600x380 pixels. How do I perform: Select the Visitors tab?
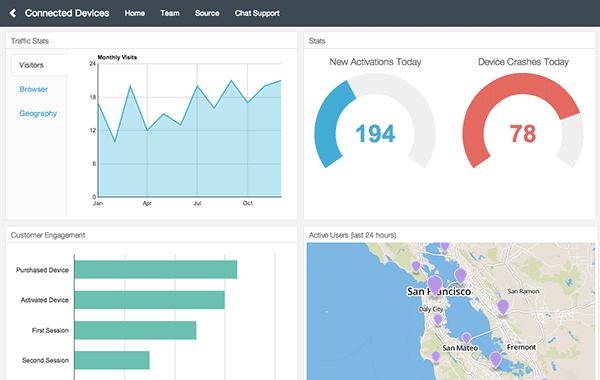pos(38,65)
